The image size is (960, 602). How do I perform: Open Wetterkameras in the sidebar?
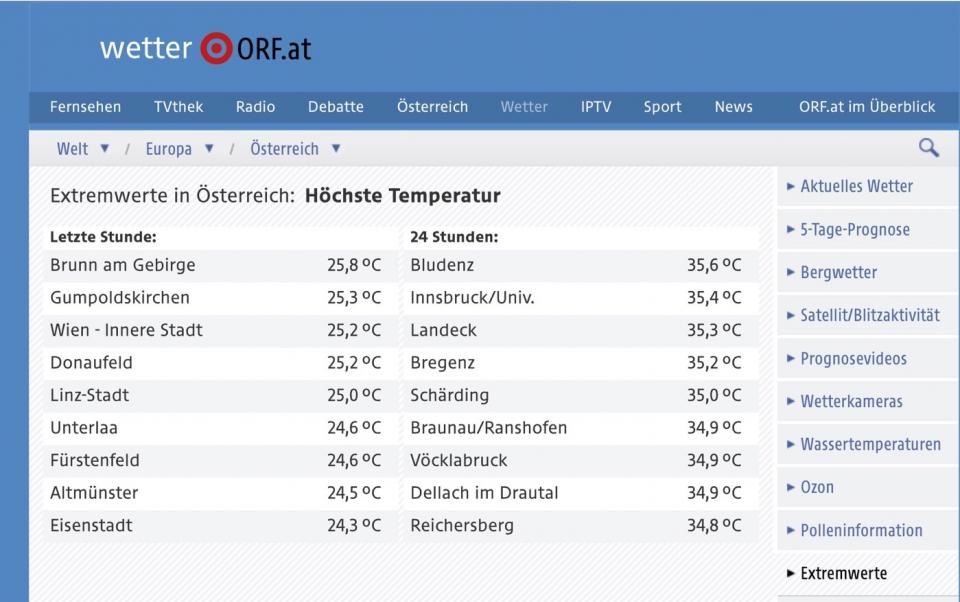[x=851, y=401]
